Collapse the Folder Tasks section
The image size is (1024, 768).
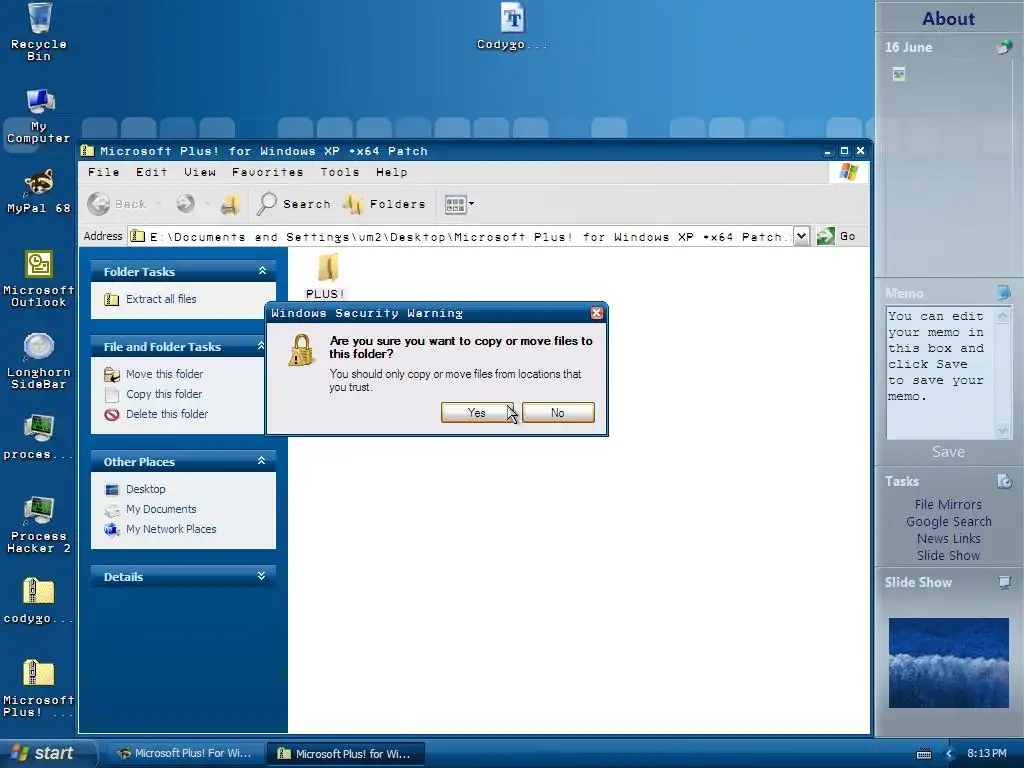[262, 270]
